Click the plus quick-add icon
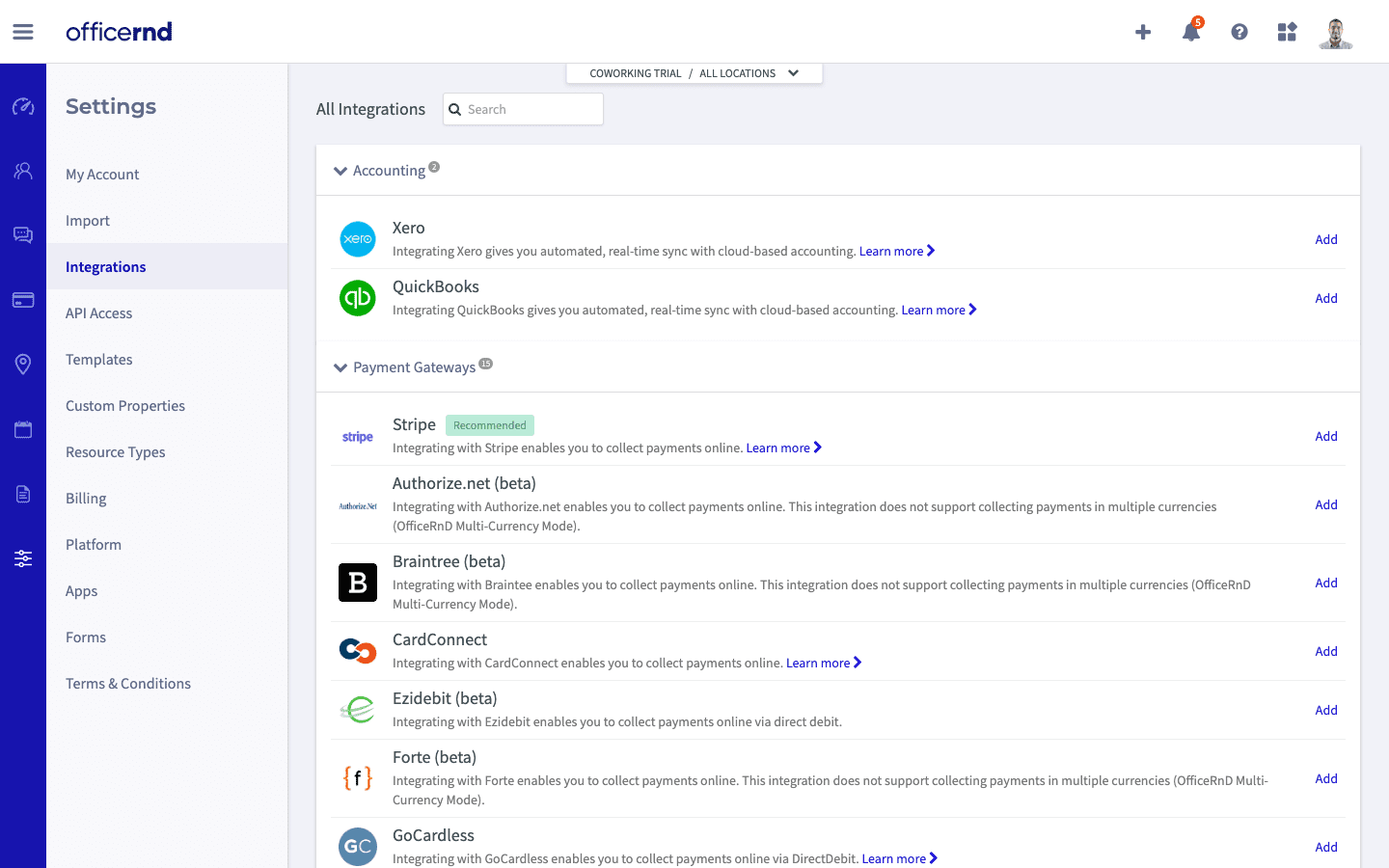 (1143, 32)
